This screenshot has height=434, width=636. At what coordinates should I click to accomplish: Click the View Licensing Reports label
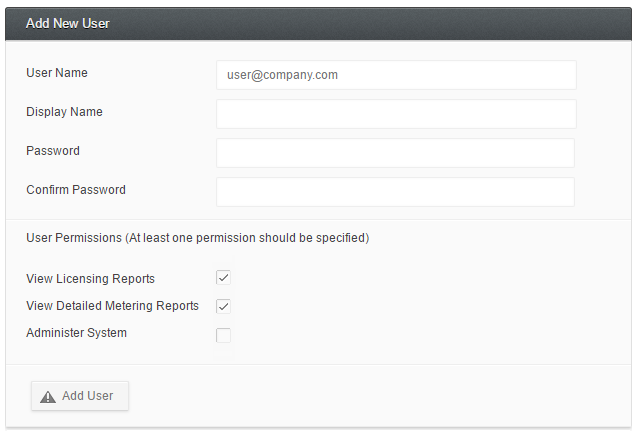pos(90,279)
